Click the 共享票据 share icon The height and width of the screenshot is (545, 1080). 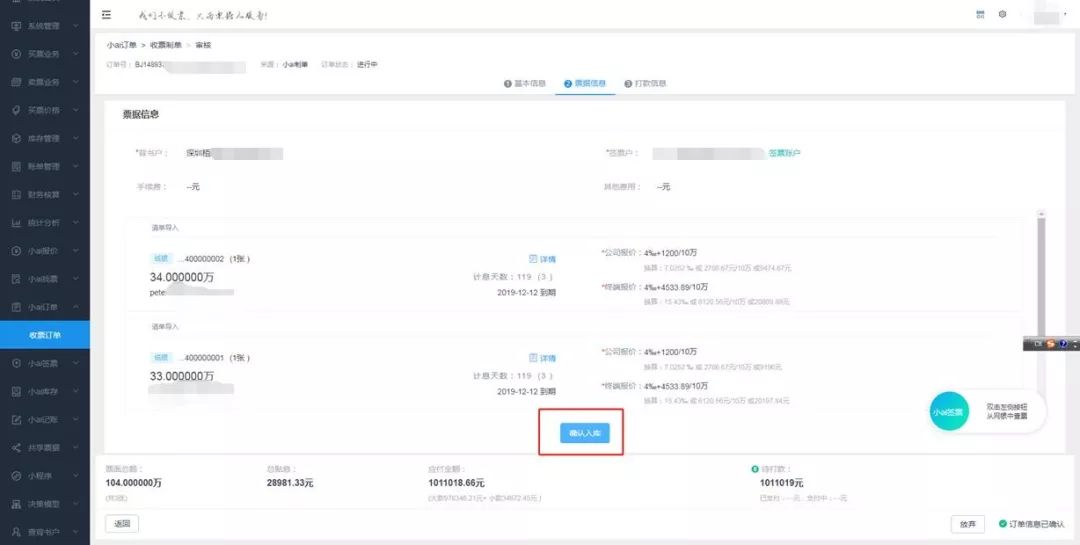coord(17,448)
